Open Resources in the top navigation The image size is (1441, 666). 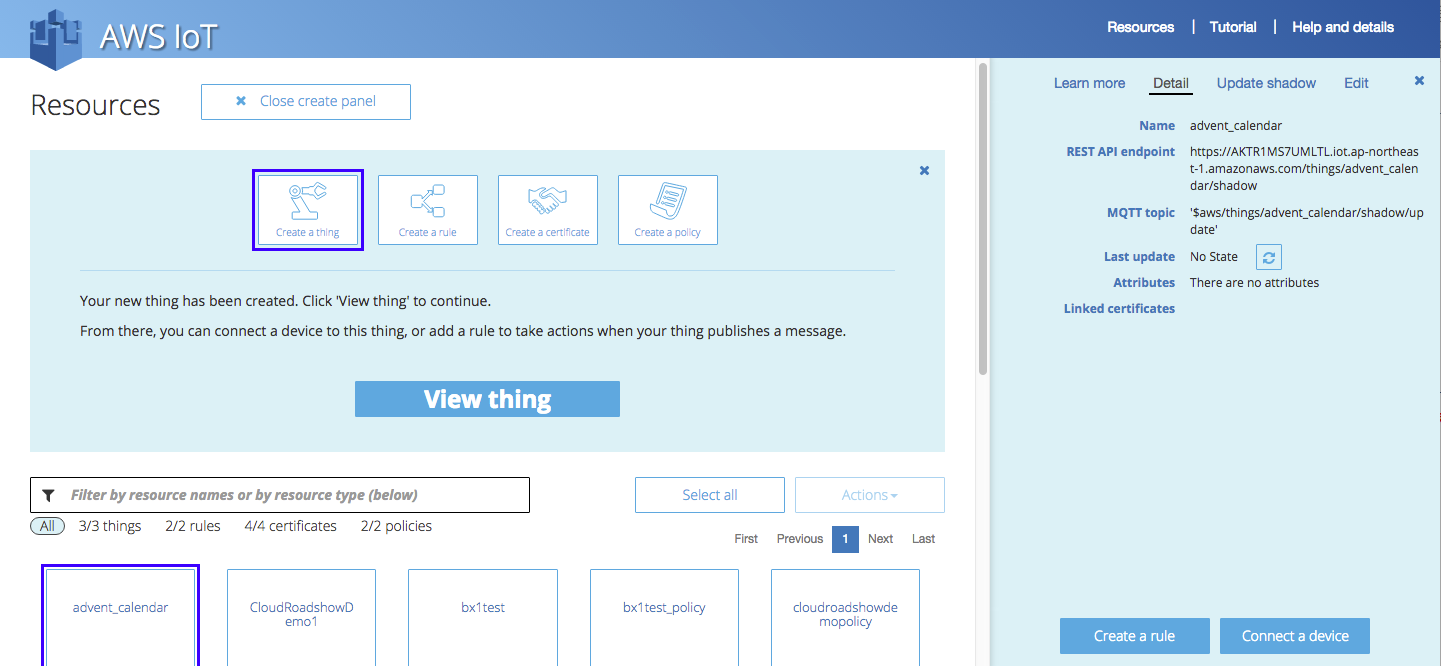tap(1140, 27)
